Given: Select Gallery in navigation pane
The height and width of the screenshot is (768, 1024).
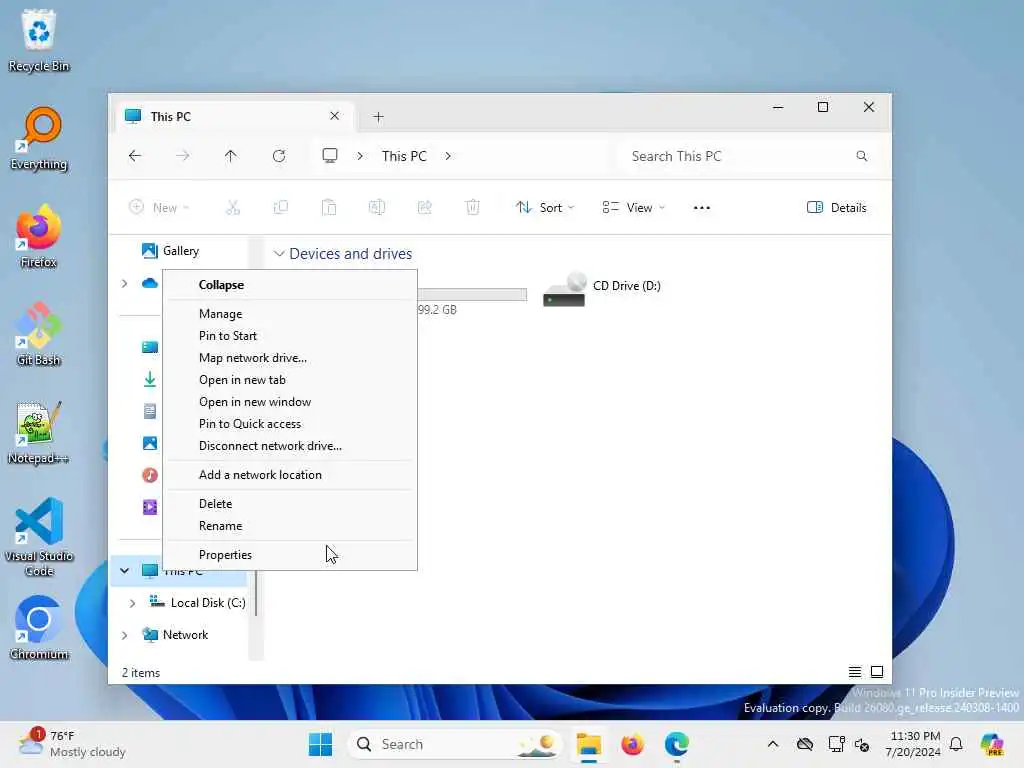Looking at the screenshot, I should click(x=180, y=251).
